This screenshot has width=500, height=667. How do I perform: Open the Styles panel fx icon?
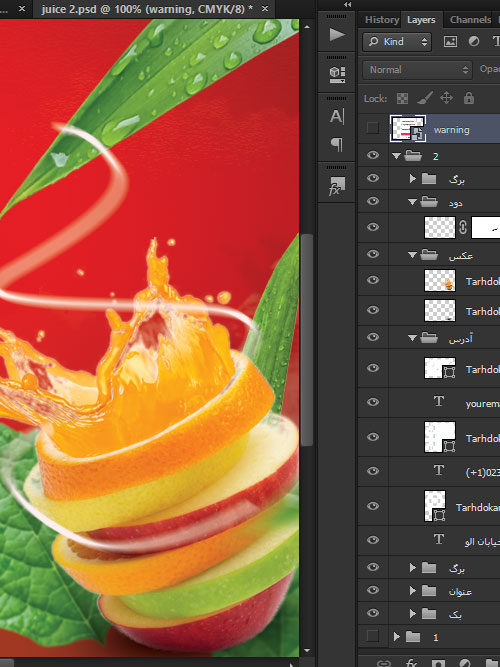[x=336, y=186]
